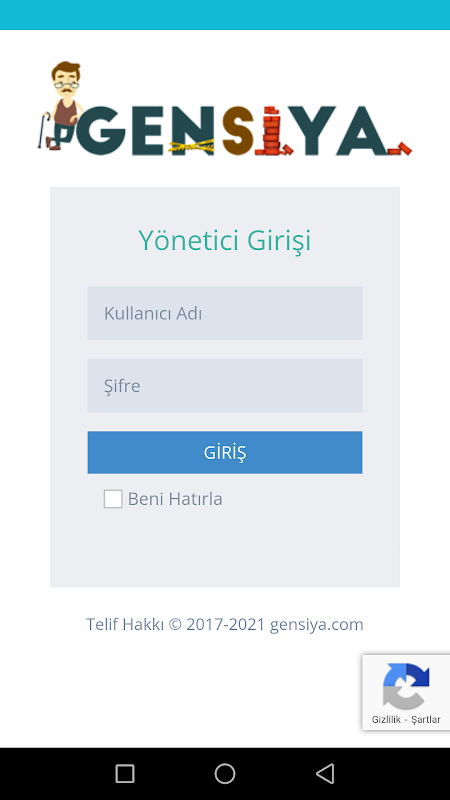This screenshot has width=450, height=800.
Task: Click the Telif Hakkı gensiya.com footer text
Action: [x=225, y=624]
